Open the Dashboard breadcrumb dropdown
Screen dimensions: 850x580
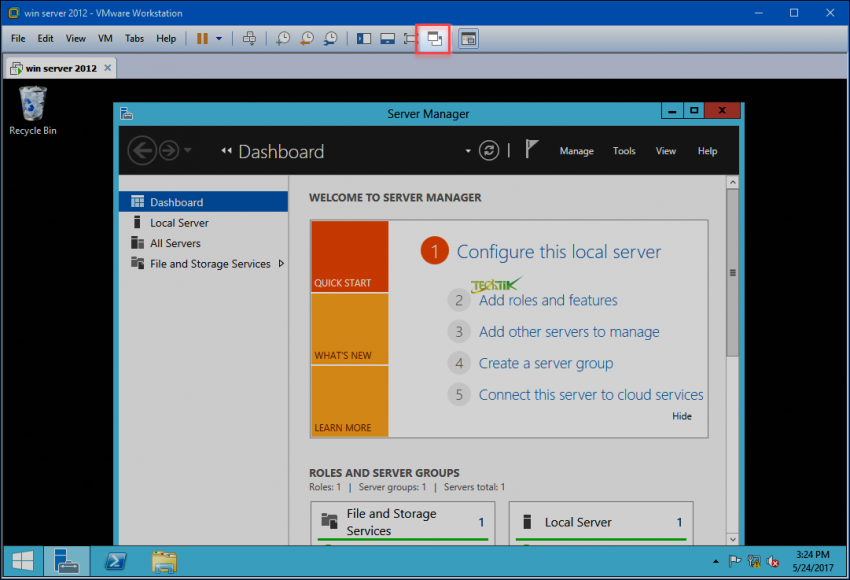466,150
